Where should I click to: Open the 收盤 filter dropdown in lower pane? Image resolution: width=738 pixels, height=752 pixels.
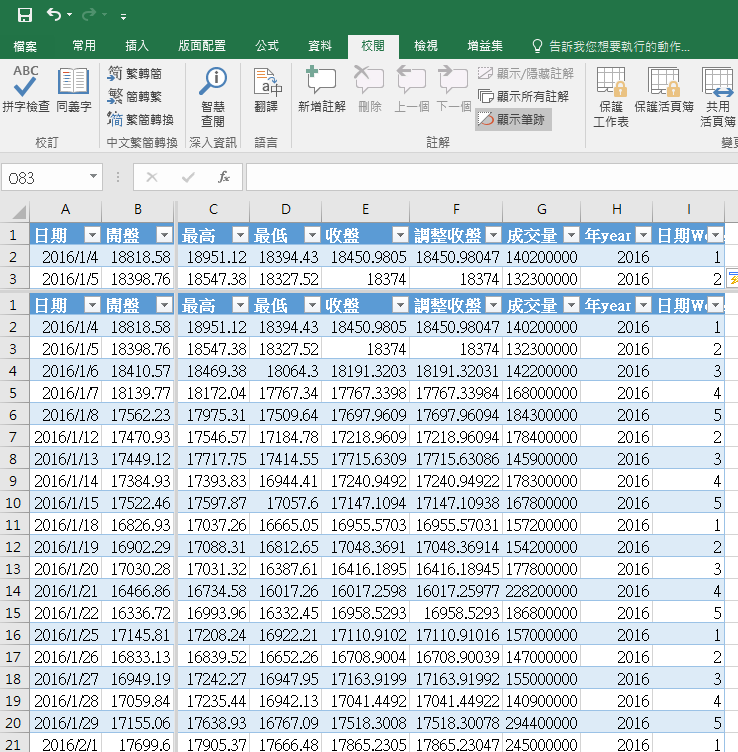point(400,305)
